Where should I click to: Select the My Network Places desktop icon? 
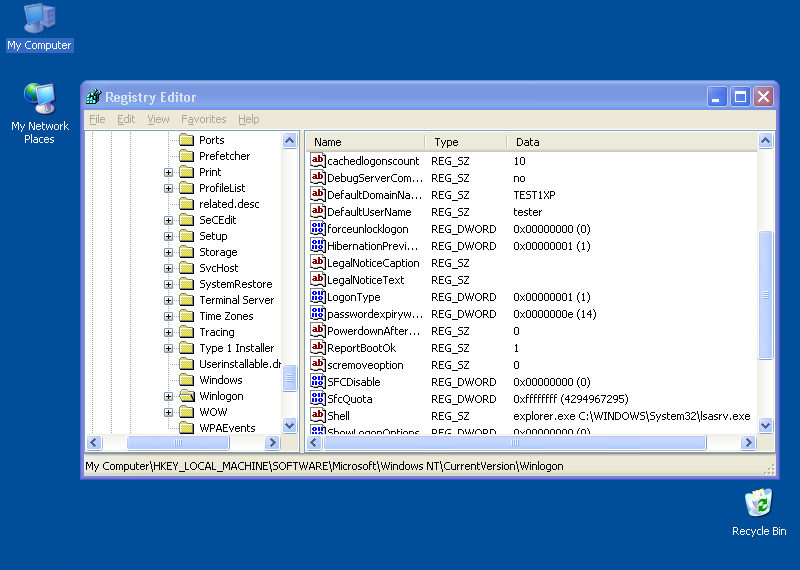pos(39,113)
